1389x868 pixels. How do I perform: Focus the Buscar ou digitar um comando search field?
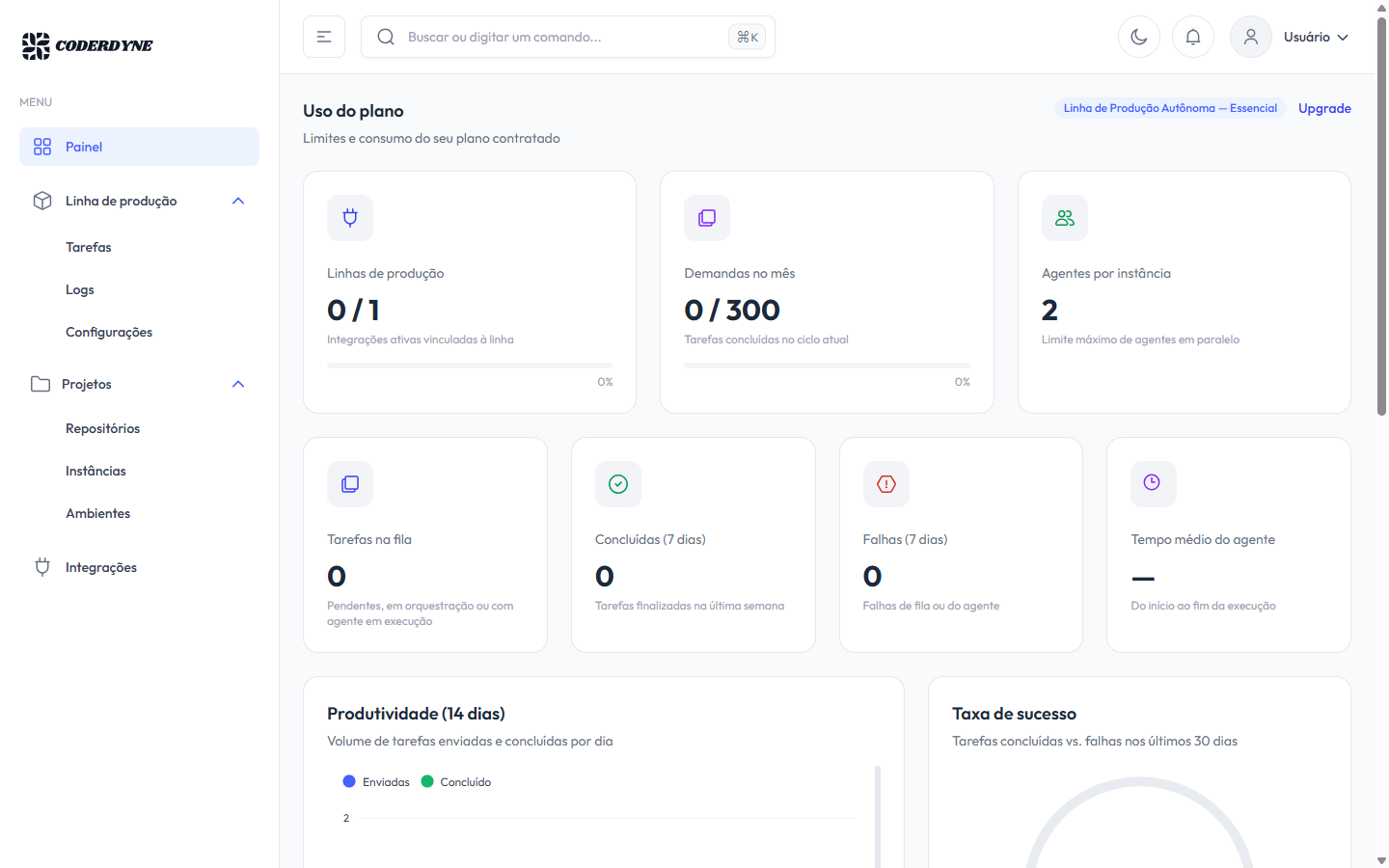tap(567, 37)
